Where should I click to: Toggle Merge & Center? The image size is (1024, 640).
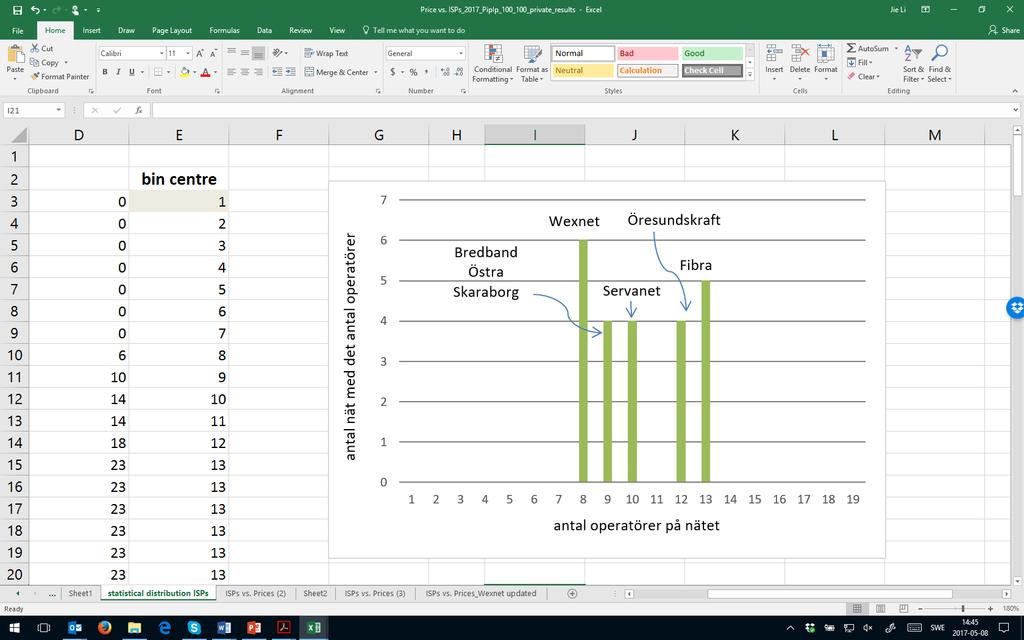(336, 72)
